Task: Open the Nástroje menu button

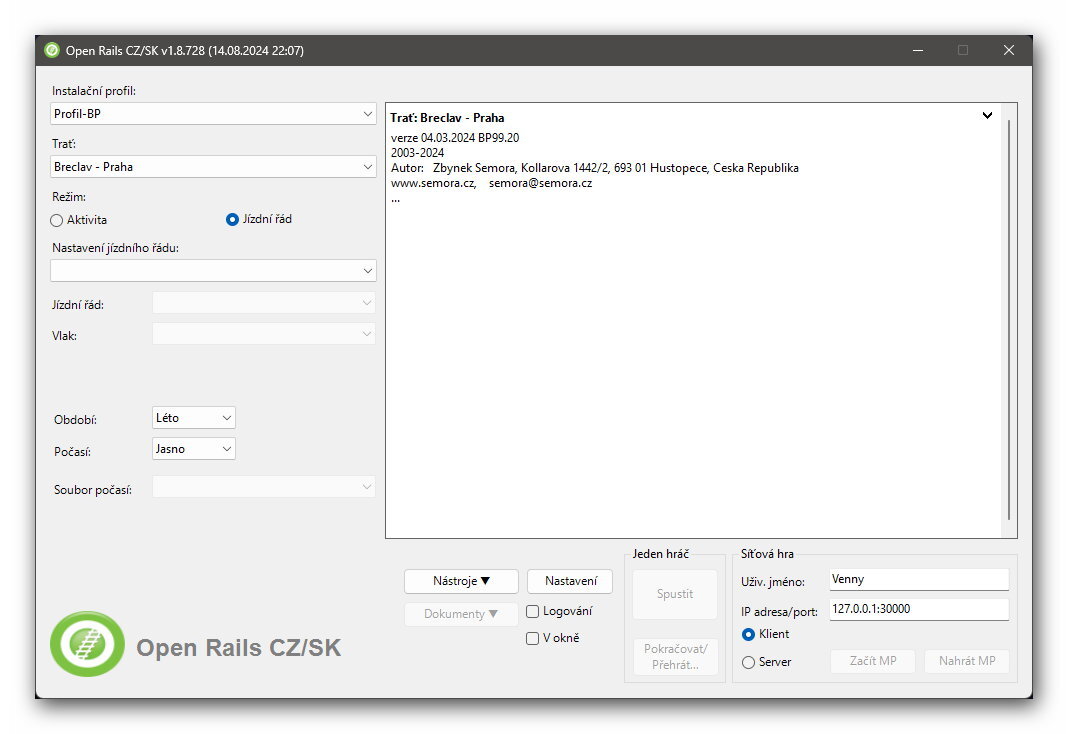Action: [461, 581]
